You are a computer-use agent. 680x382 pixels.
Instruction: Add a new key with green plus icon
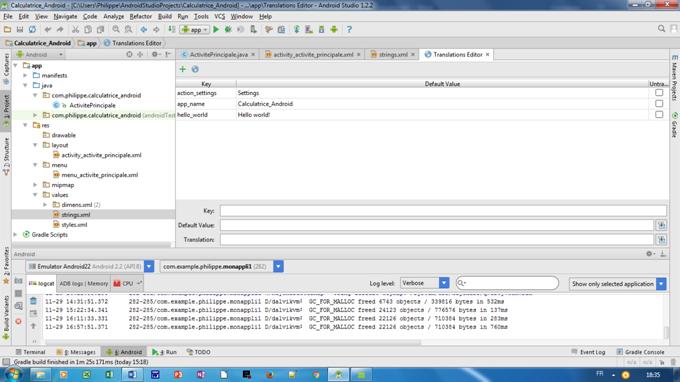(183, 69)
